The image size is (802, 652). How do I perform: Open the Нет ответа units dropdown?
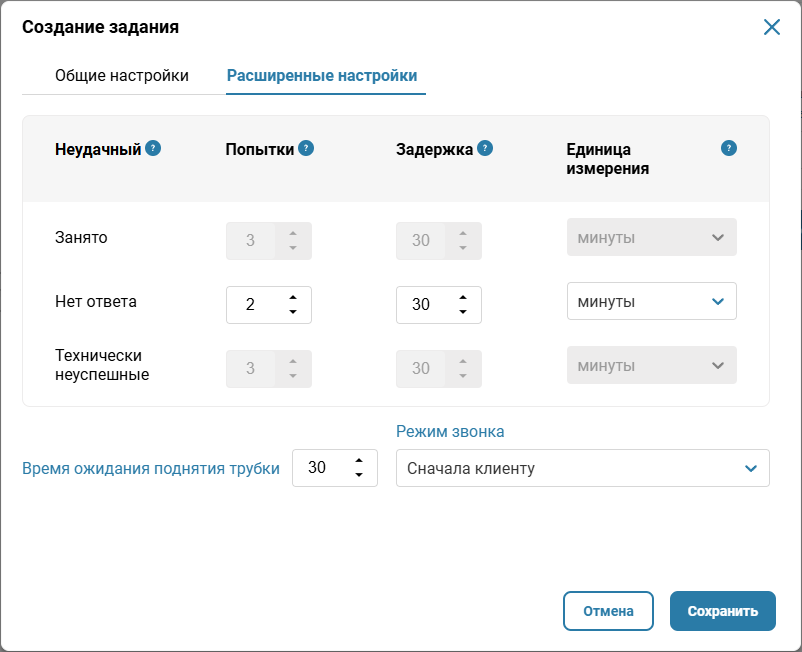tap(652, 301)
